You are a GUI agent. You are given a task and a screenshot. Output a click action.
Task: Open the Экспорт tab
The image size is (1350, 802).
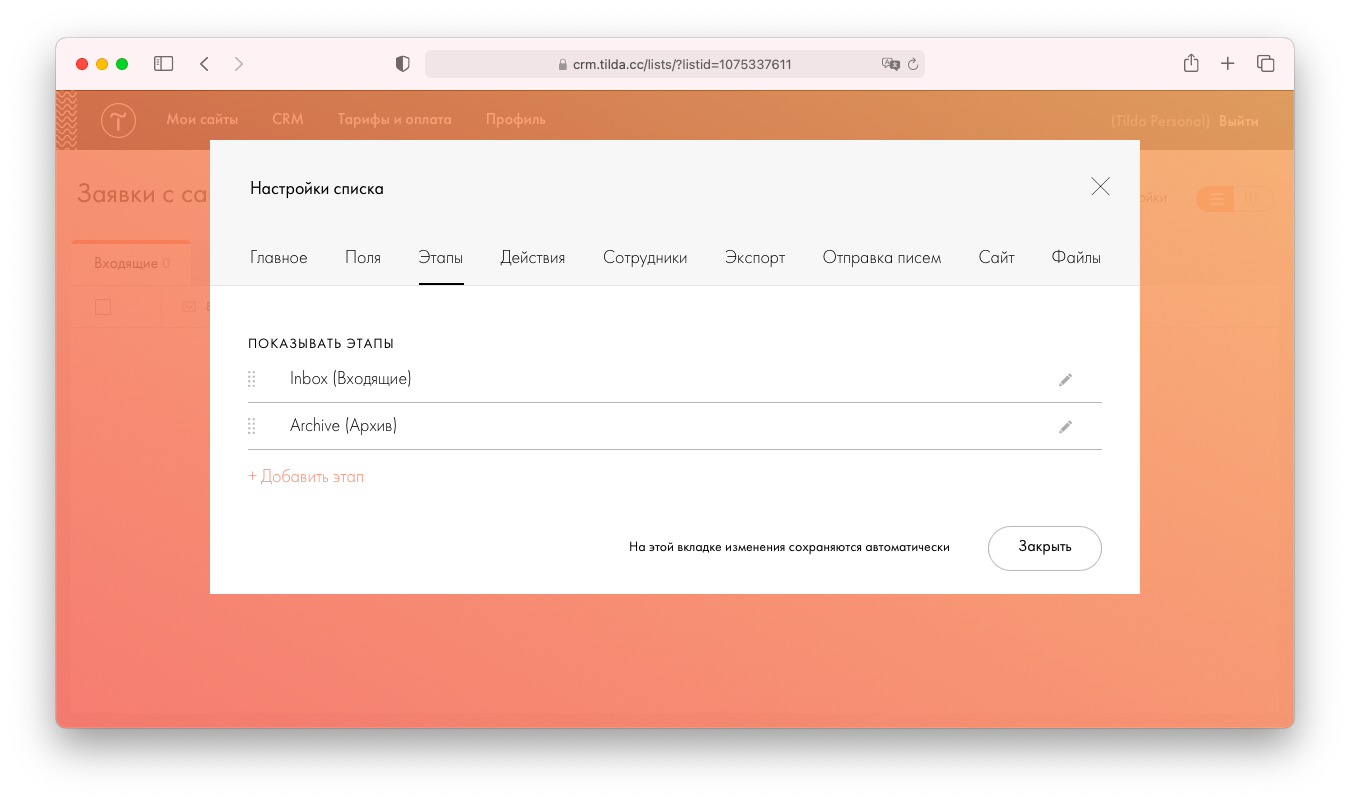tap(755, 258)
